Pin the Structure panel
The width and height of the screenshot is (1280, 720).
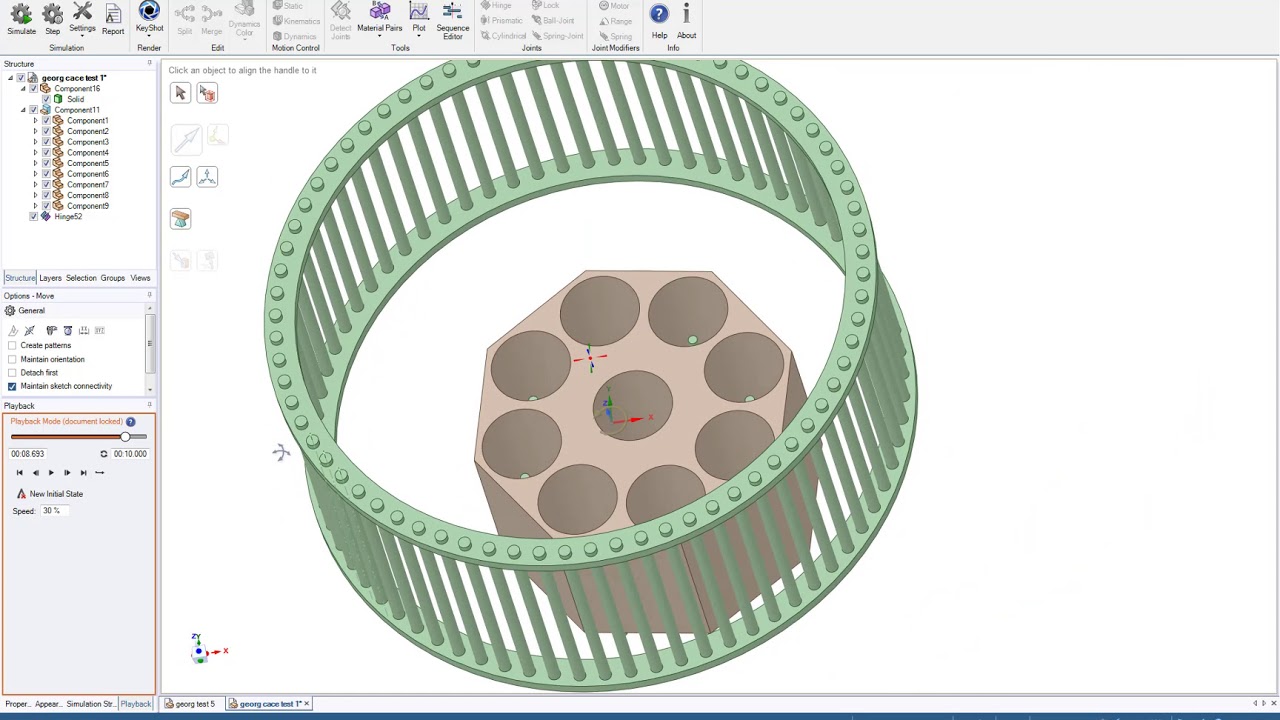tap(149, 64)
